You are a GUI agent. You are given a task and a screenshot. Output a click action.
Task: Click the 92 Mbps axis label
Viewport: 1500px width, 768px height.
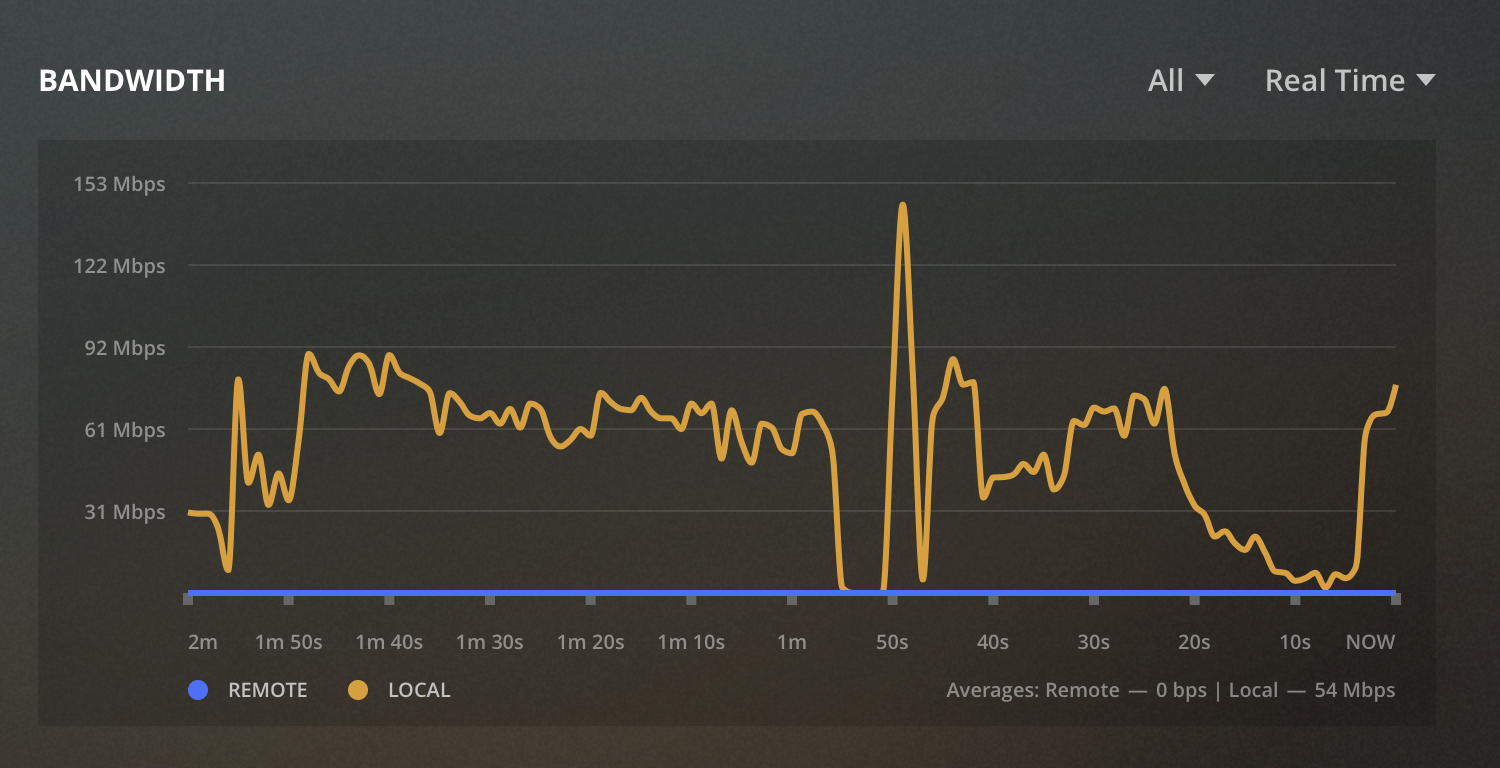click(125, 348)
